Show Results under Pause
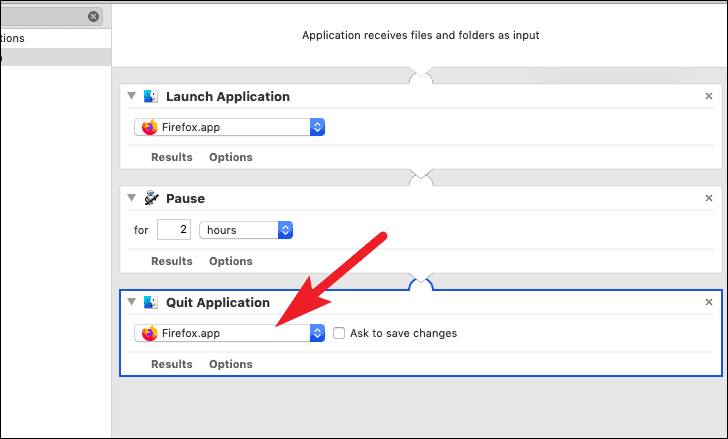Image resolution: width=728 pixels, height=439 pixels. tap(172, 261)
